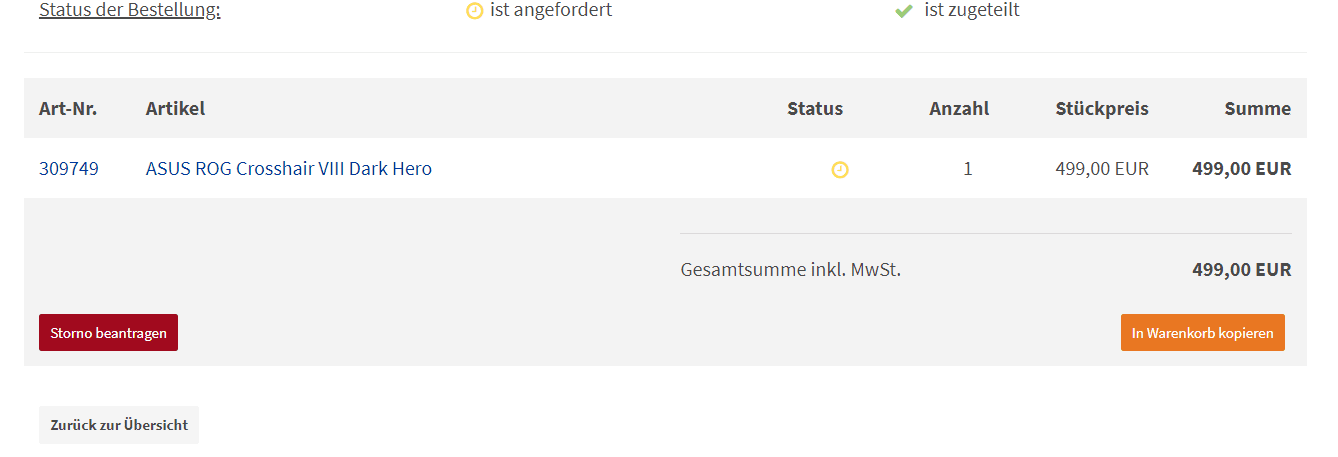Click the 'Status der Bestellung:' label

pos(130,11)
